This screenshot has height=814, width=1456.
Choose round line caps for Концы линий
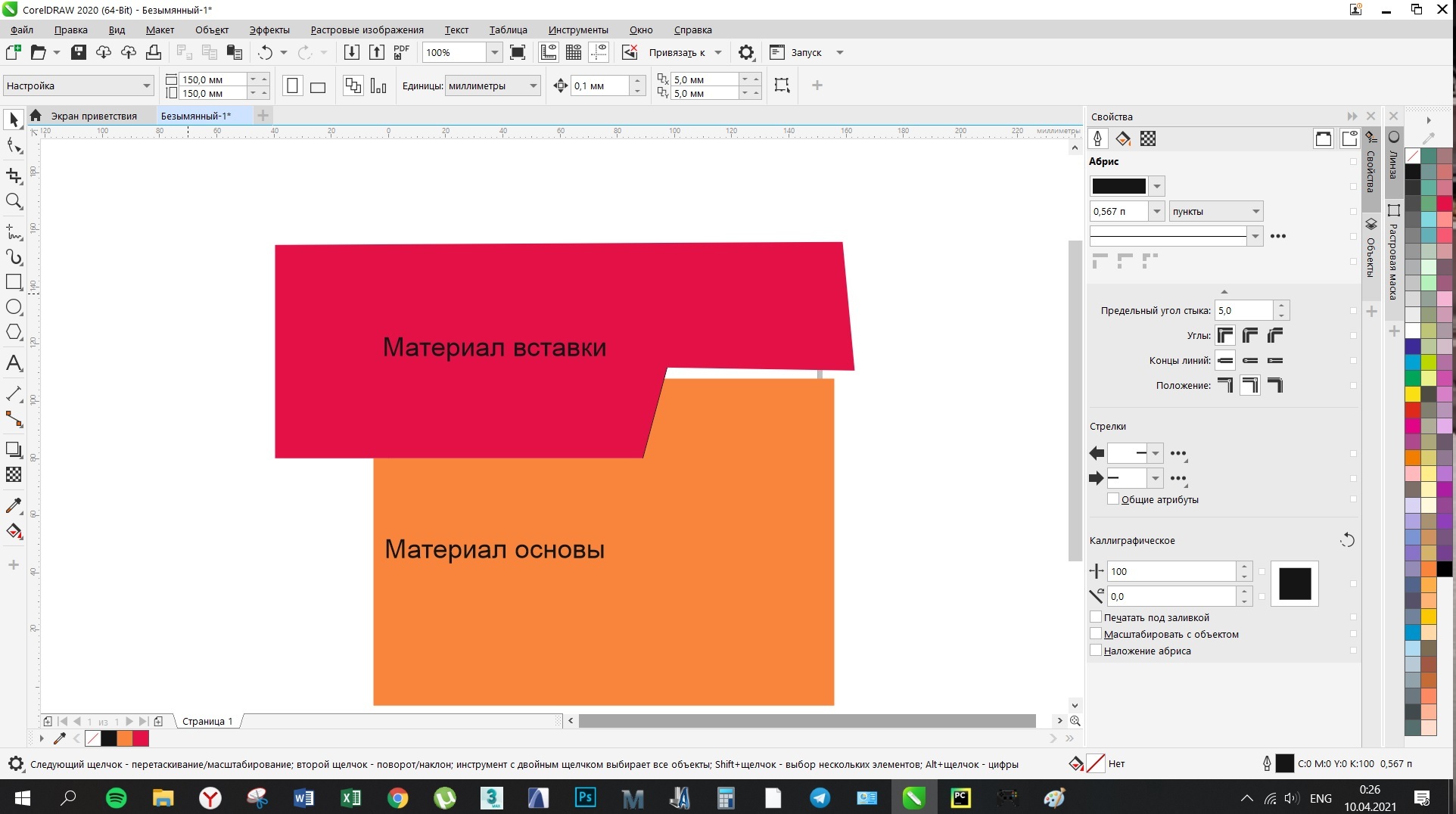click(1250, 360)
